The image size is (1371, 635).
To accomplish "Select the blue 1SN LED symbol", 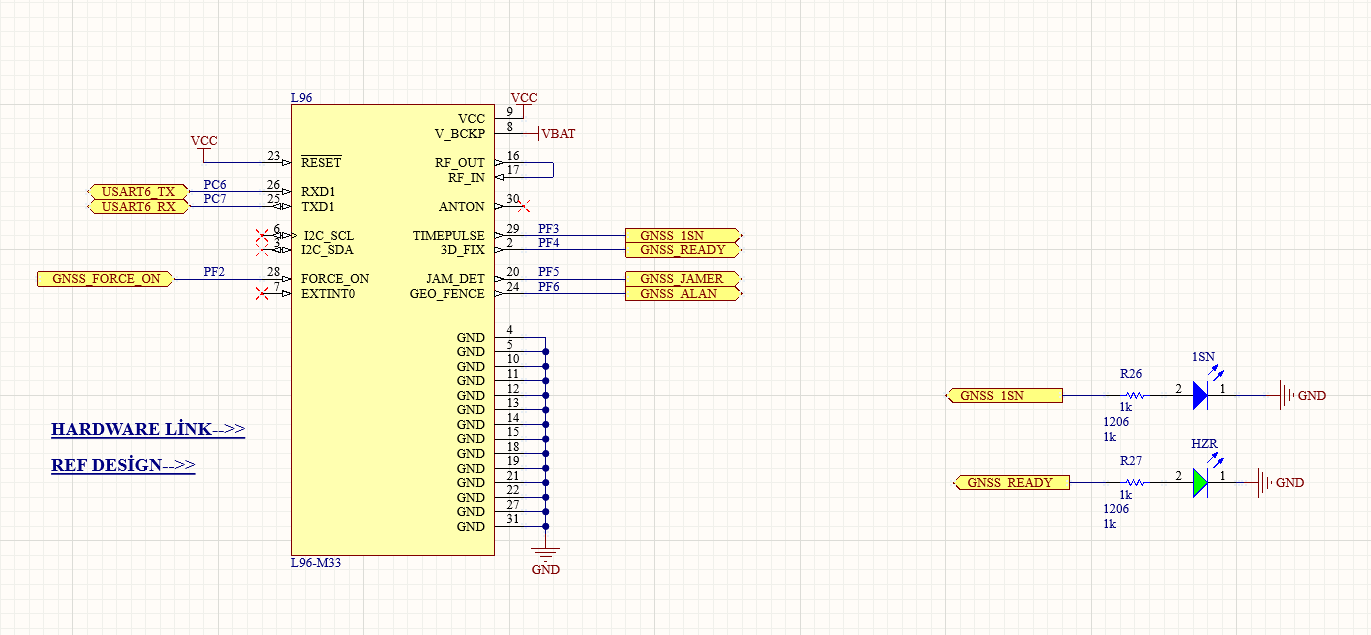I will [x=1200, y=396].
